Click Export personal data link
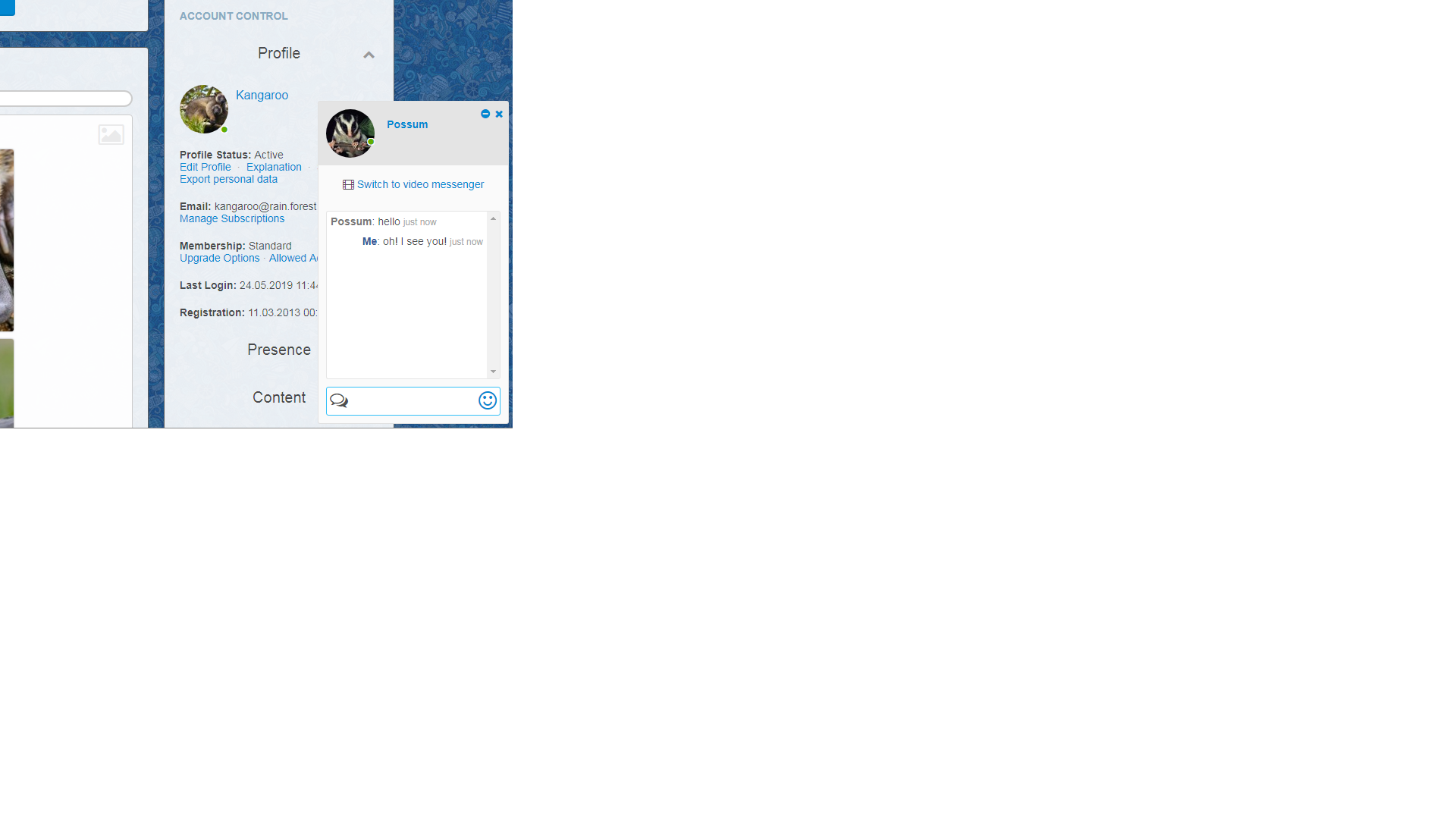 click(228, 180)
